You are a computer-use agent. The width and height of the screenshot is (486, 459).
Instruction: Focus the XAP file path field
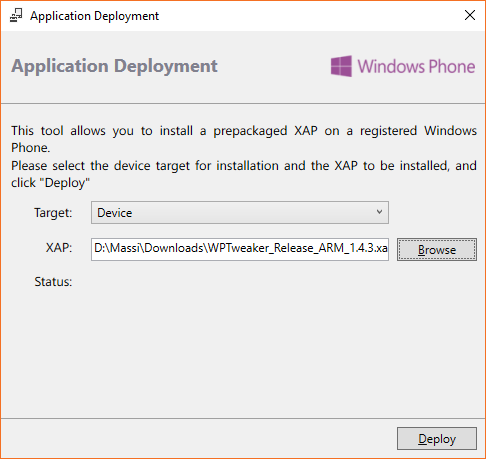tap(240, 249)
